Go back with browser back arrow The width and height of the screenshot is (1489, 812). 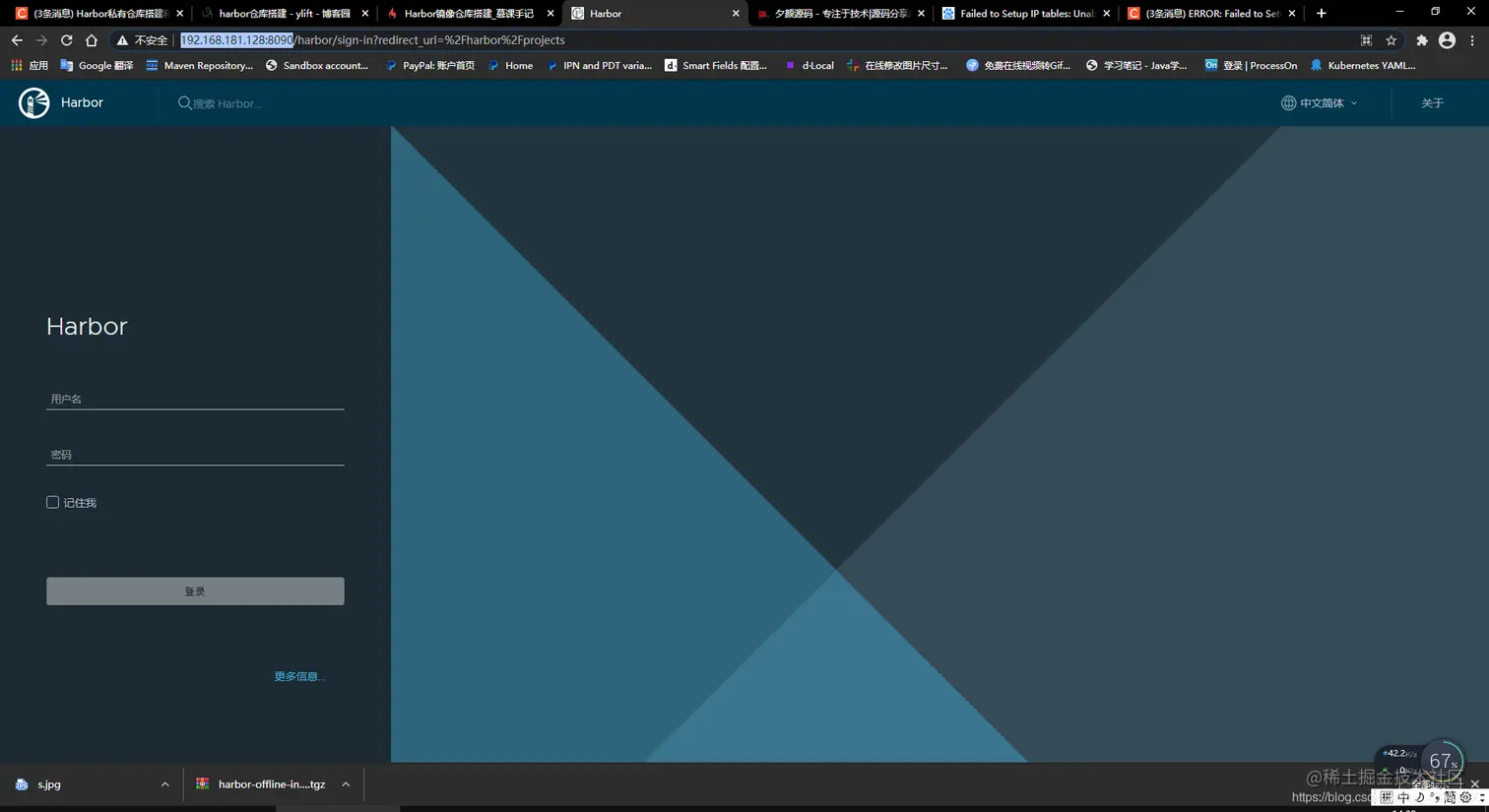click(x=17, y=40)
